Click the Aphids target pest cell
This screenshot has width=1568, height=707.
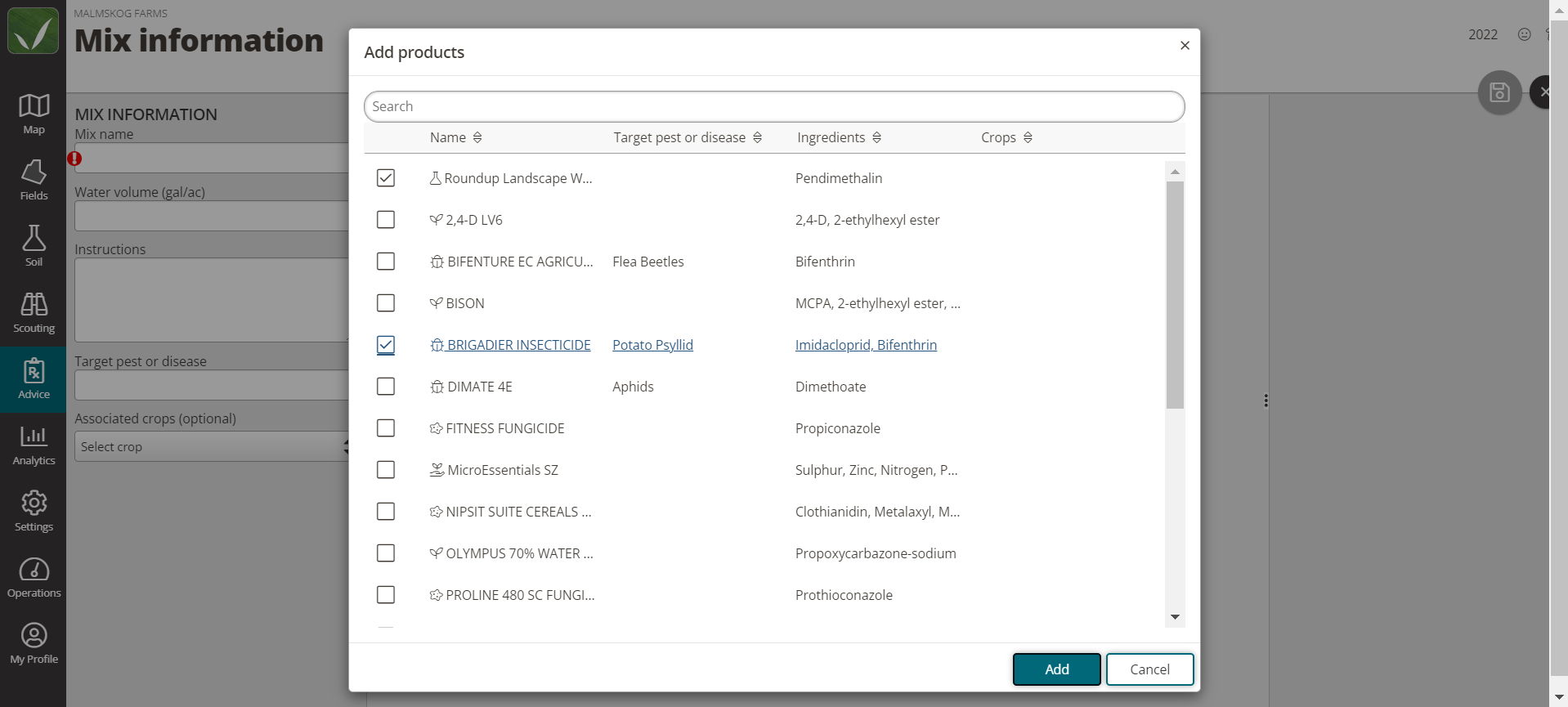click(633, 387)
